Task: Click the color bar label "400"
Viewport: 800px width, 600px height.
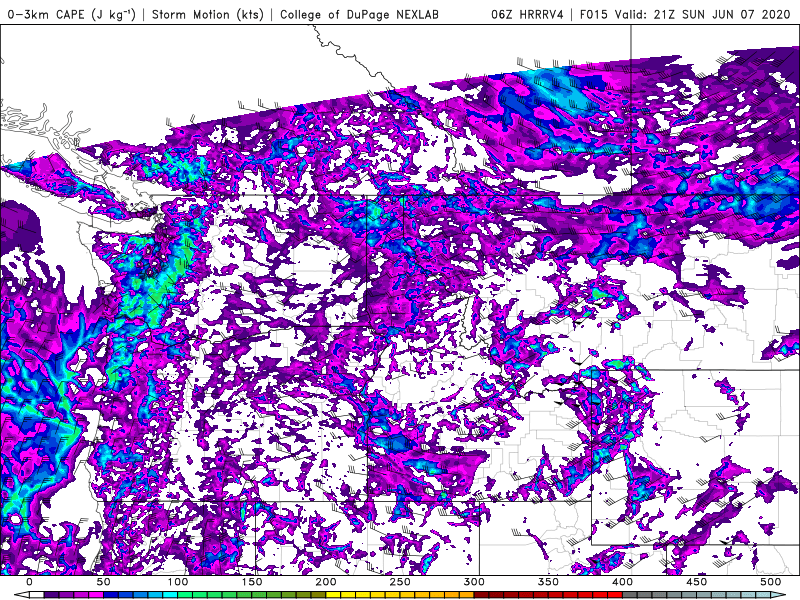Action: 622,582
